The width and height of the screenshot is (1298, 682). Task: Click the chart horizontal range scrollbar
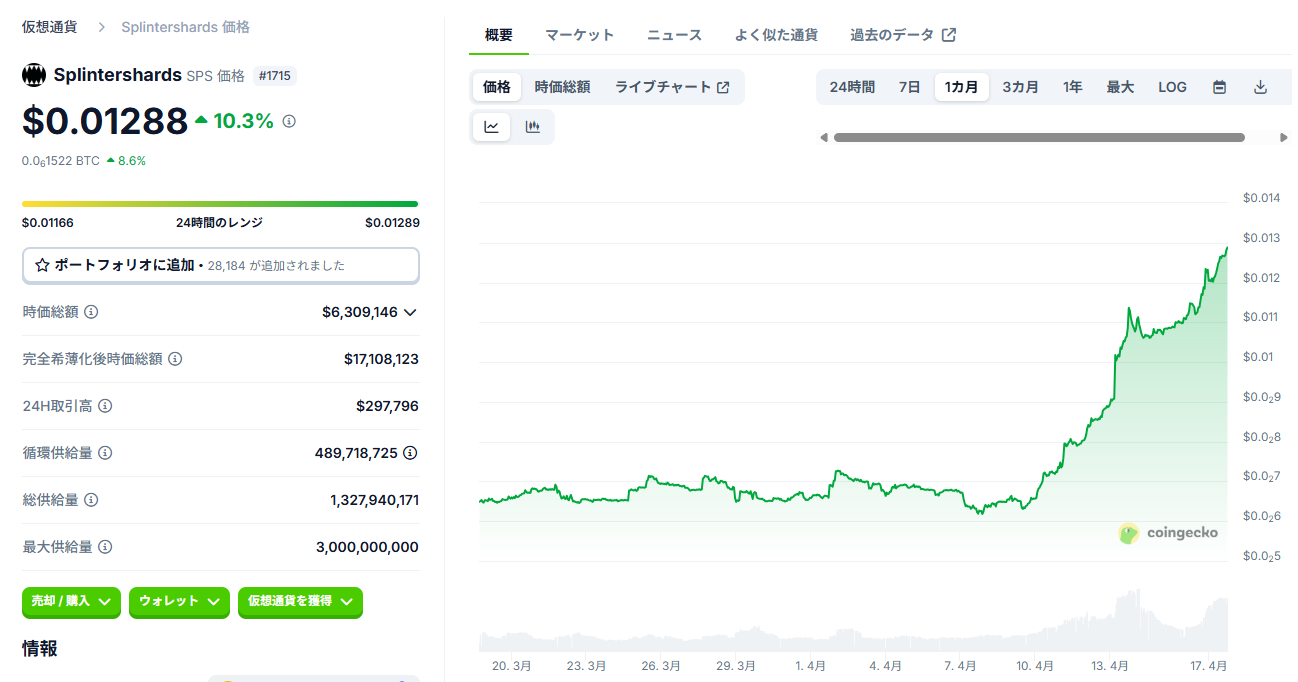pyautogui.click(x=1039, y=138)
